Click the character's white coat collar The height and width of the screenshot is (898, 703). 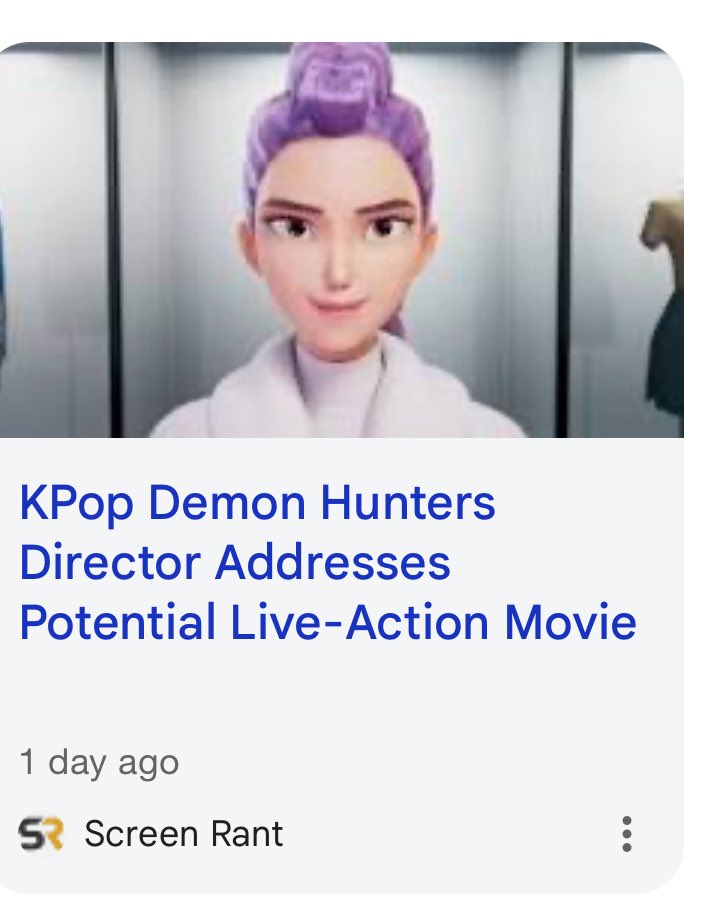(338, 389)
